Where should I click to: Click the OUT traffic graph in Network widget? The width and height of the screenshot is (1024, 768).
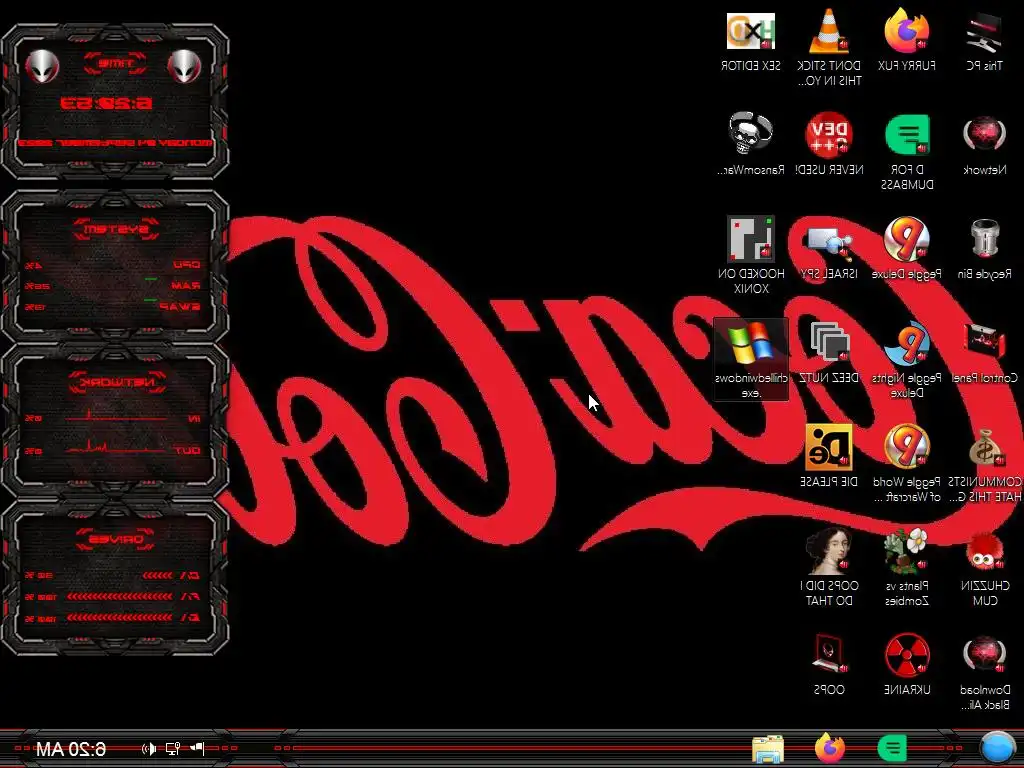coord(115,447)
